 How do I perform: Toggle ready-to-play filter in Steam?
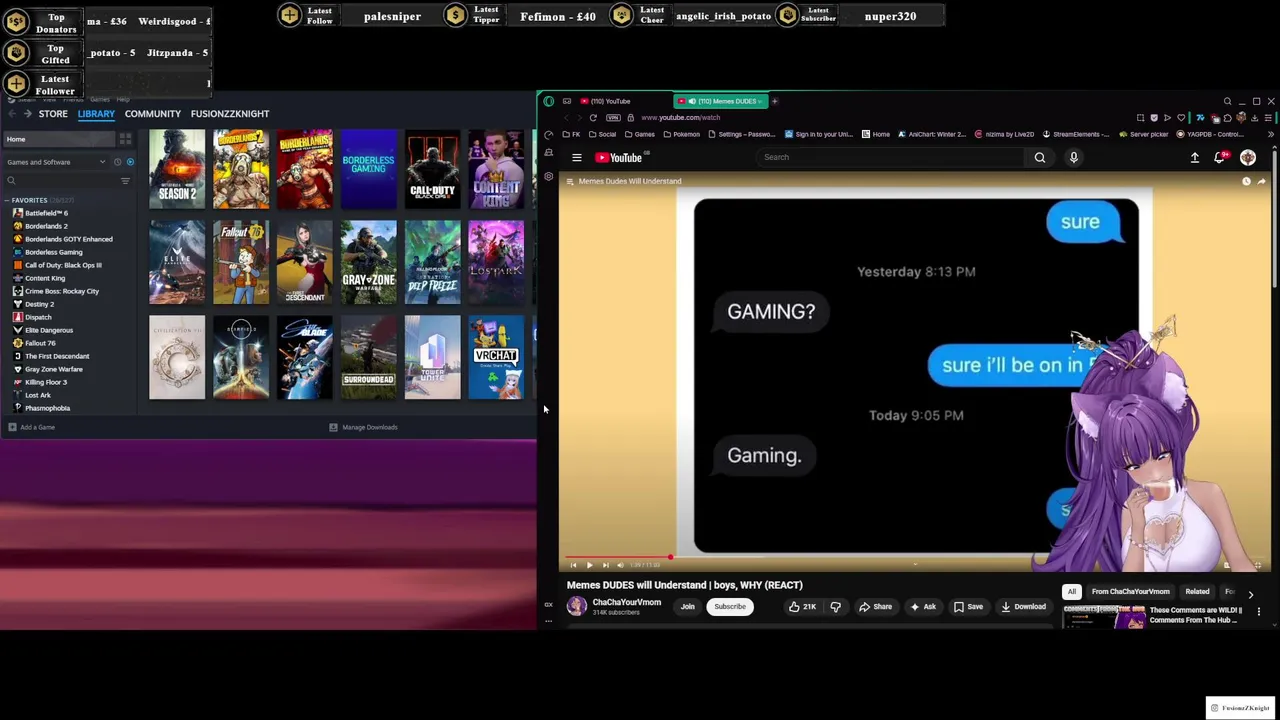click(x=129, y=162)
